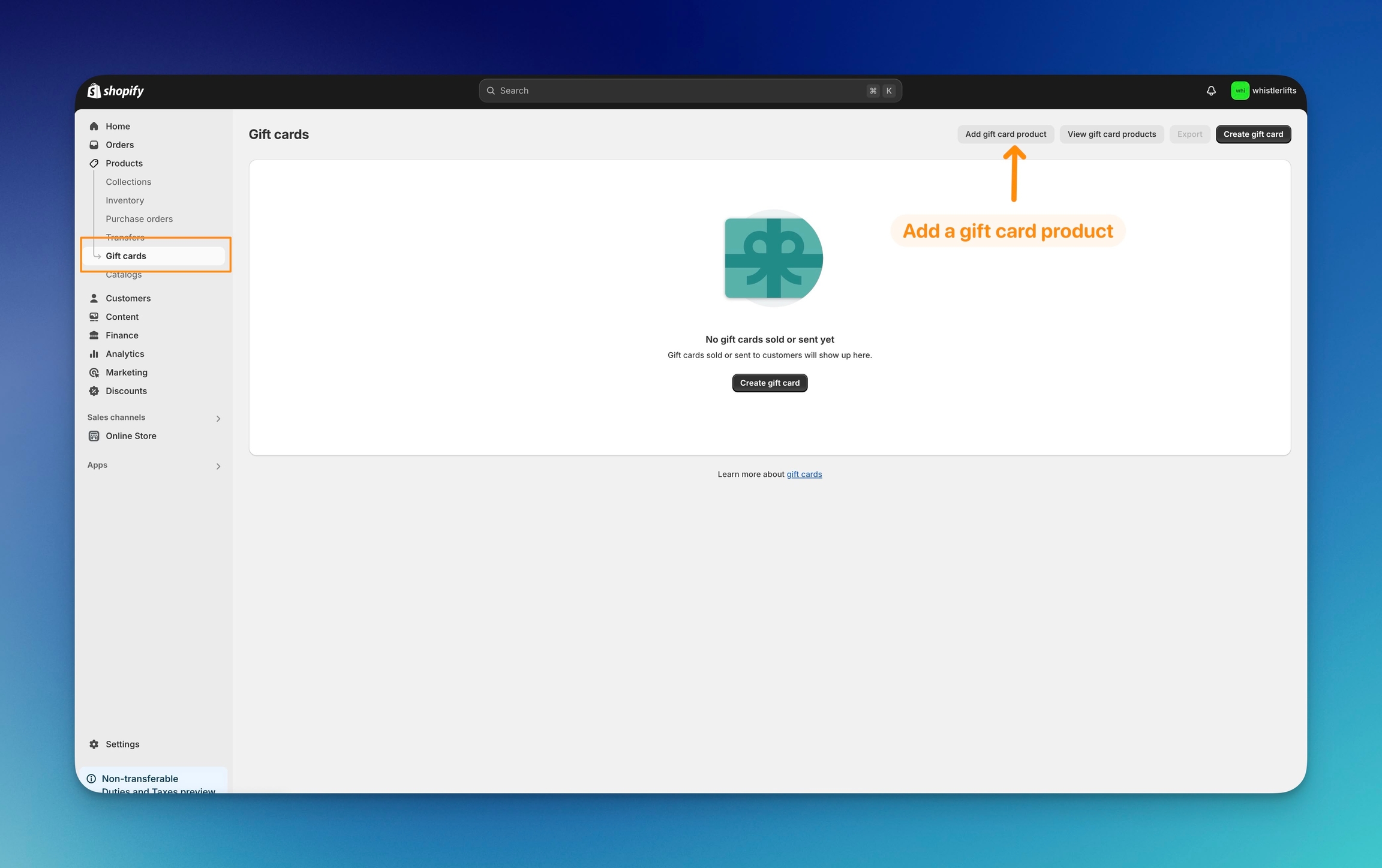1382x868 pixels.
Task: Collapse the Products menu section
Action: tap(124, 163)
